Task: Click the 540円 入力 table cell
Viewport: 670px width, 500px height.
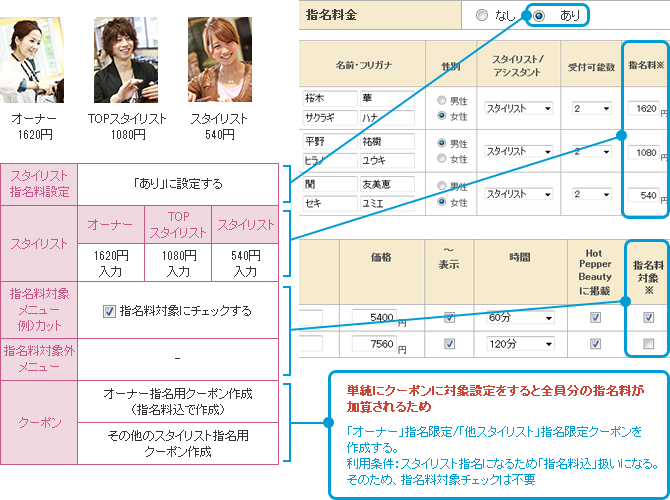Action: (x=245, y=263)
